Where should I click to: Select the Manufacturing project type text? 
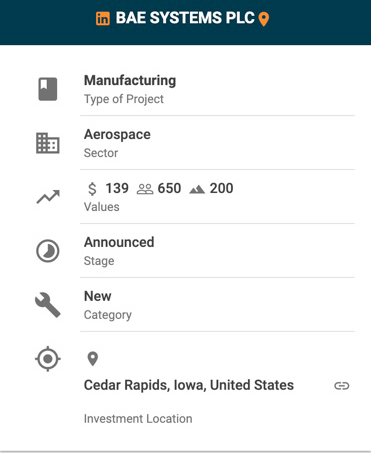tap(130, 81)
